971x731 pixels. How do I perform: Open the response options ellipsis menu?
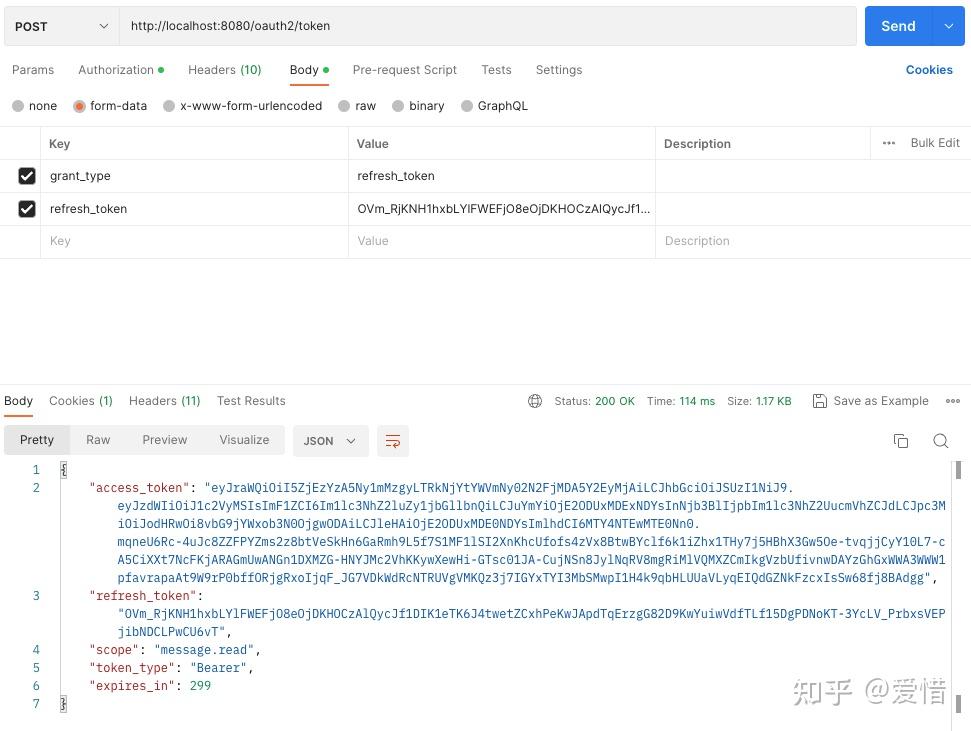pyautogui.click(x=952, y=400)
